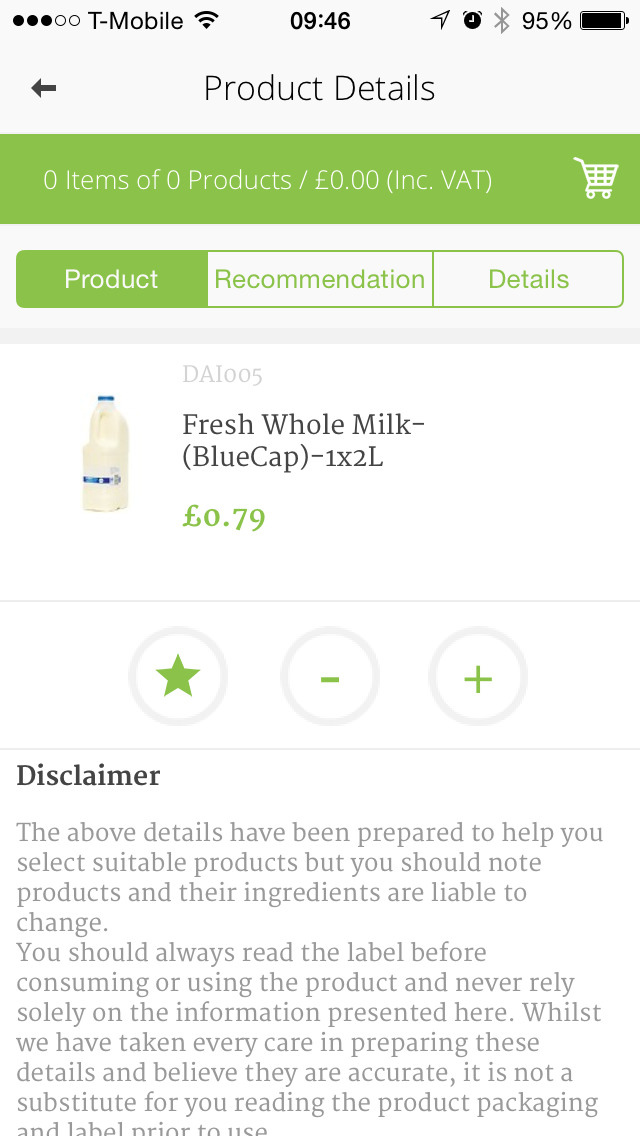Increase quantity with plus button
Image resolution: width=640 pixels, height=1136 pixels.
478,677
